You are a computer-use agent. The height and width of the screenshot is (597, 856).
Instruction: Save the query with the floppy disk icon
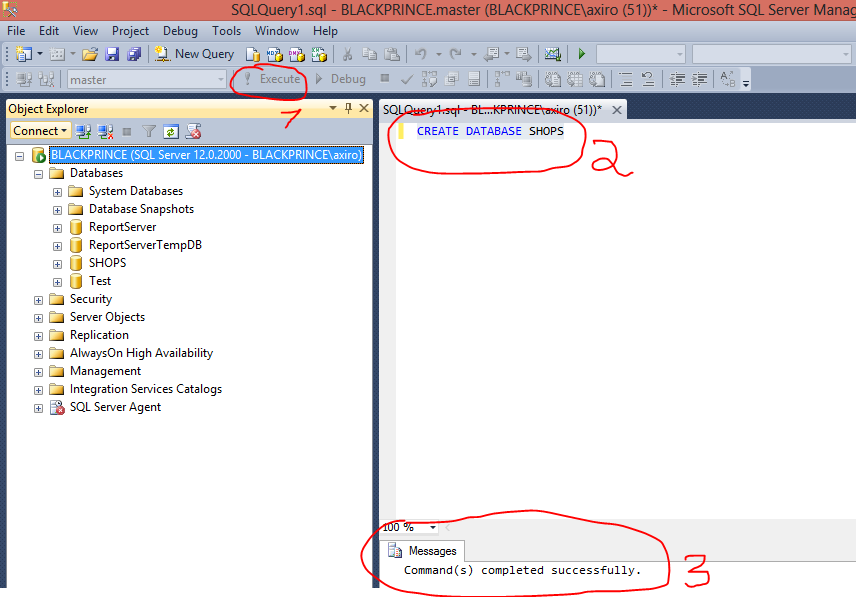[112, 54]
